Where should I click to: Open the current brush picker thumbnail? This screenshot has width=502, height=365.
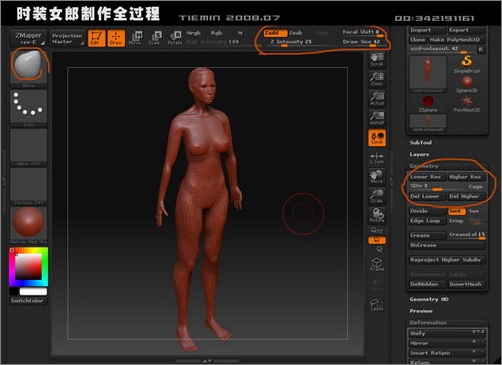tap(28, 67)
